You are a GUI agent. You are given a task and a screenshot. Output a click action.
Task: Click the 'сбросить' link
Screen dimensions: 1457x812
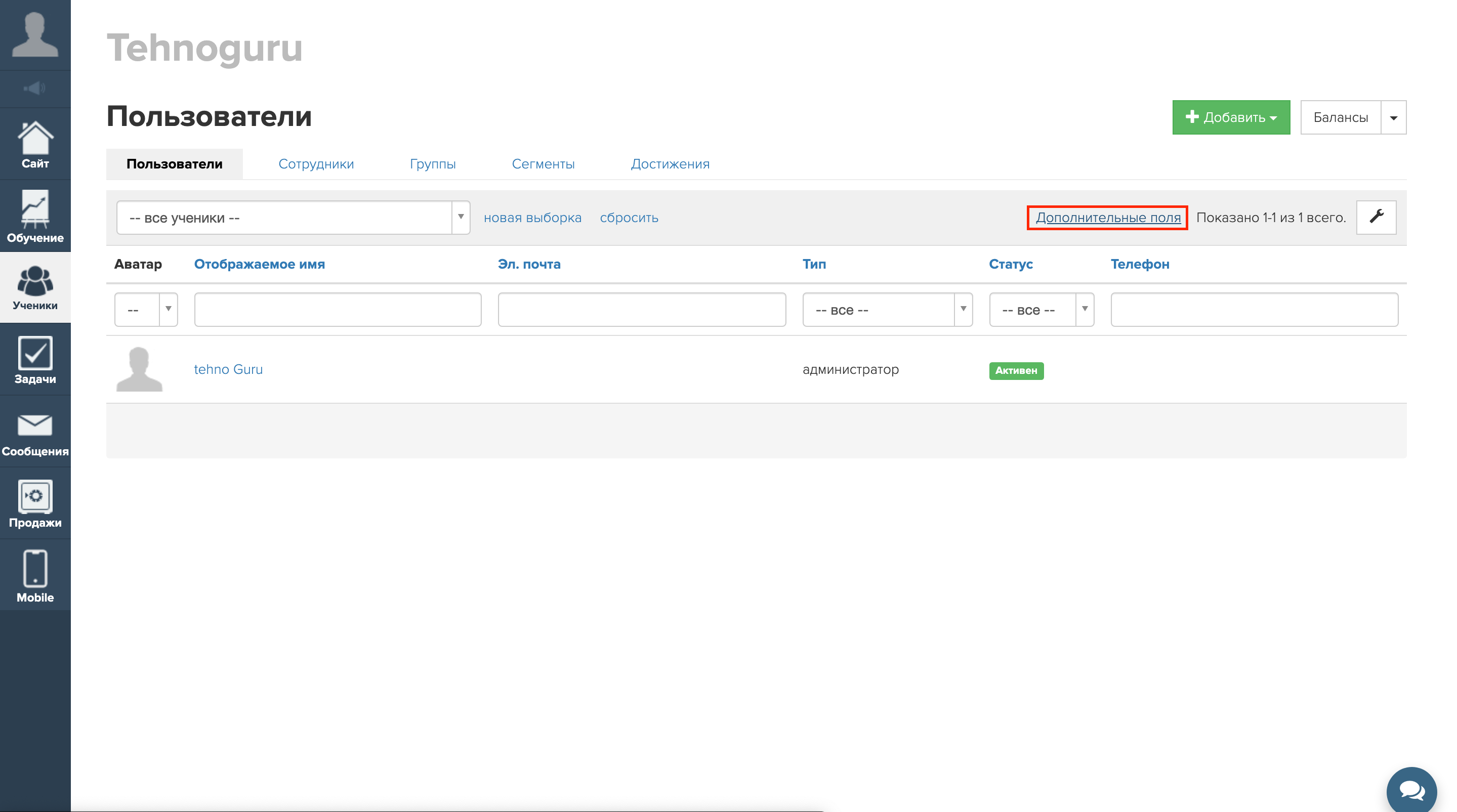pyautogui.click(x=629, y=218)
